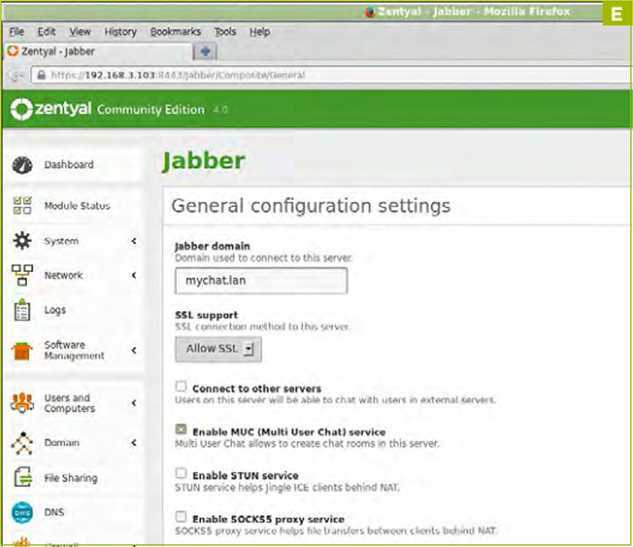Open the Help menu

[260, 31]
